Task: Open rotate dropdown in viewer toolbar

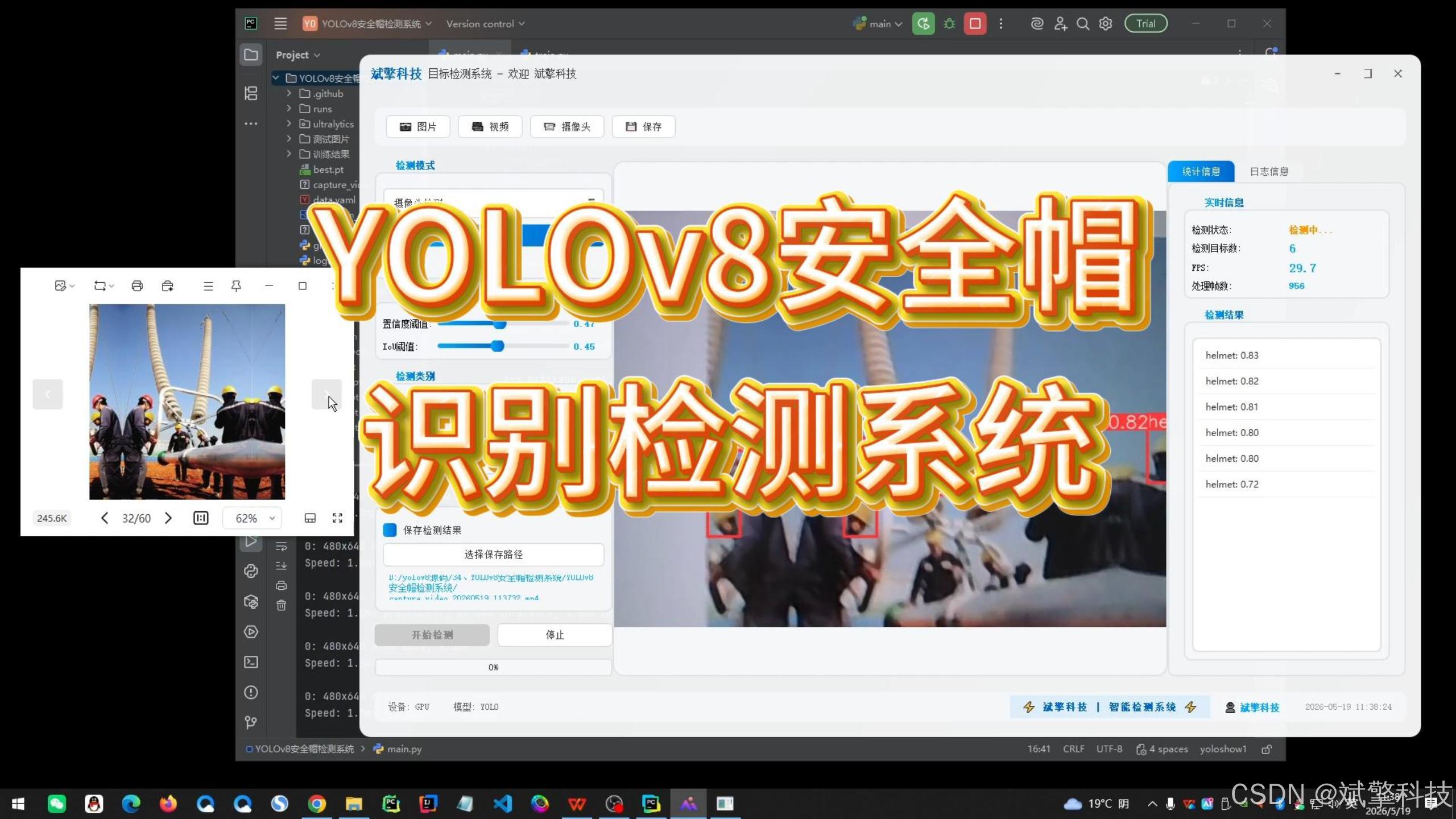Action: tap(104, 286)
